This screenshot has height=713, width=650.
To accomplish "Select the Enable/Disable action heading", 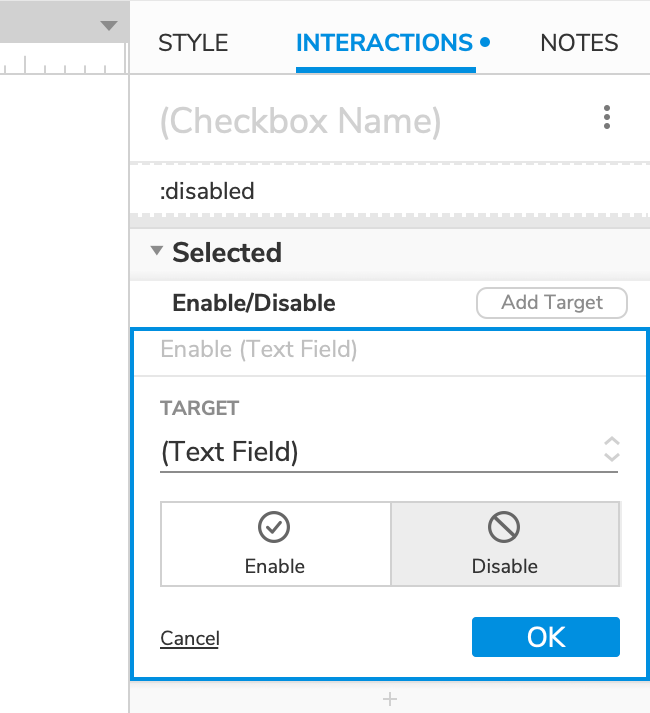I will 254,303.
